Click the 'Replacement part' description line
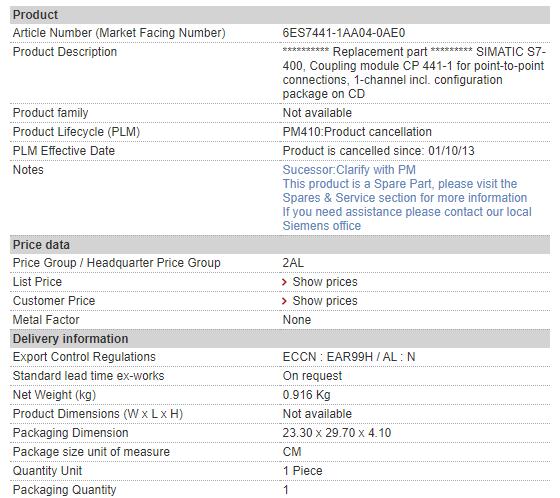560x498 pixels. point(414,52)
